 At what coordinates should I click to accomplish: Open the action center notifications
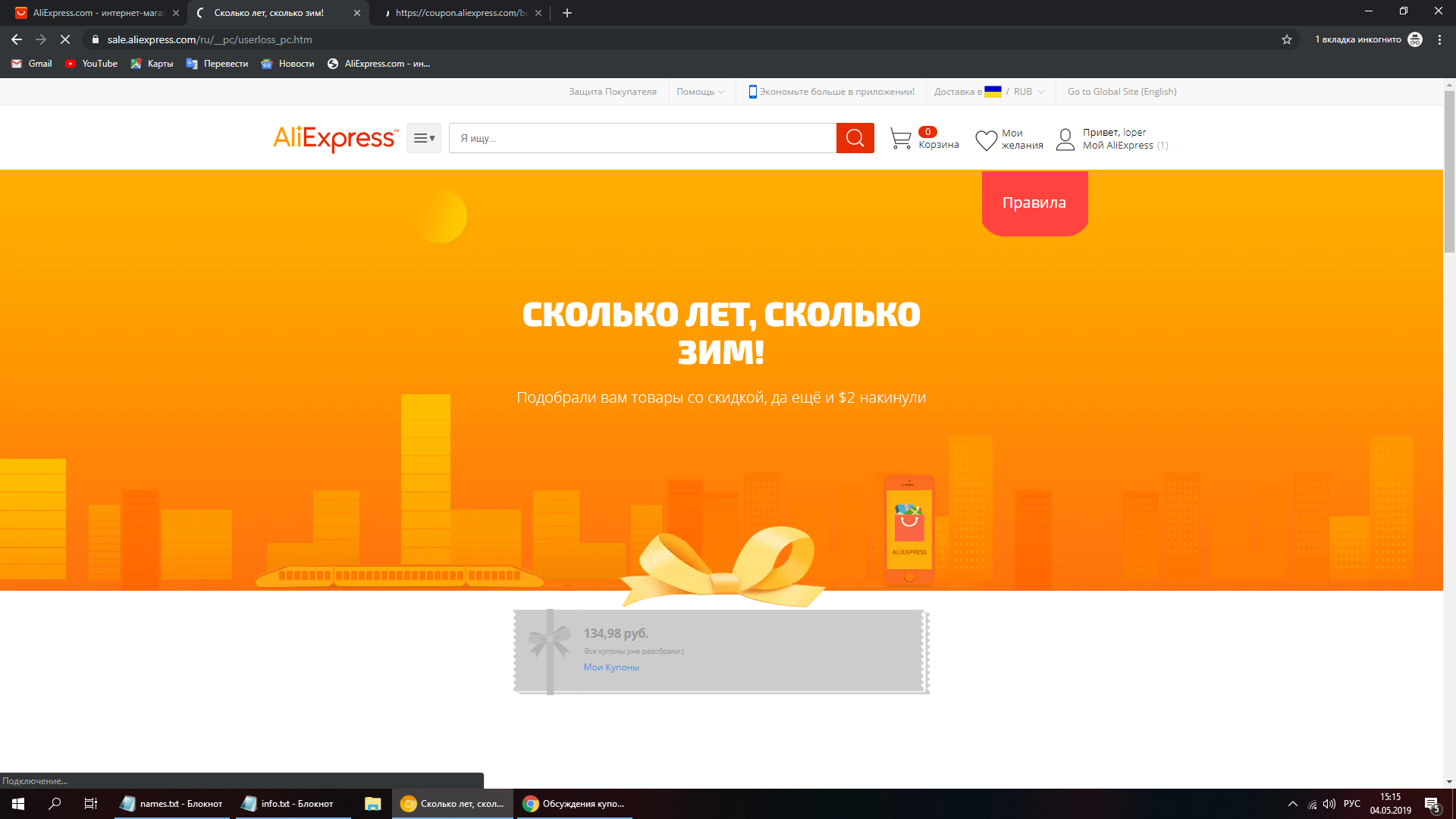[1432, 804]
